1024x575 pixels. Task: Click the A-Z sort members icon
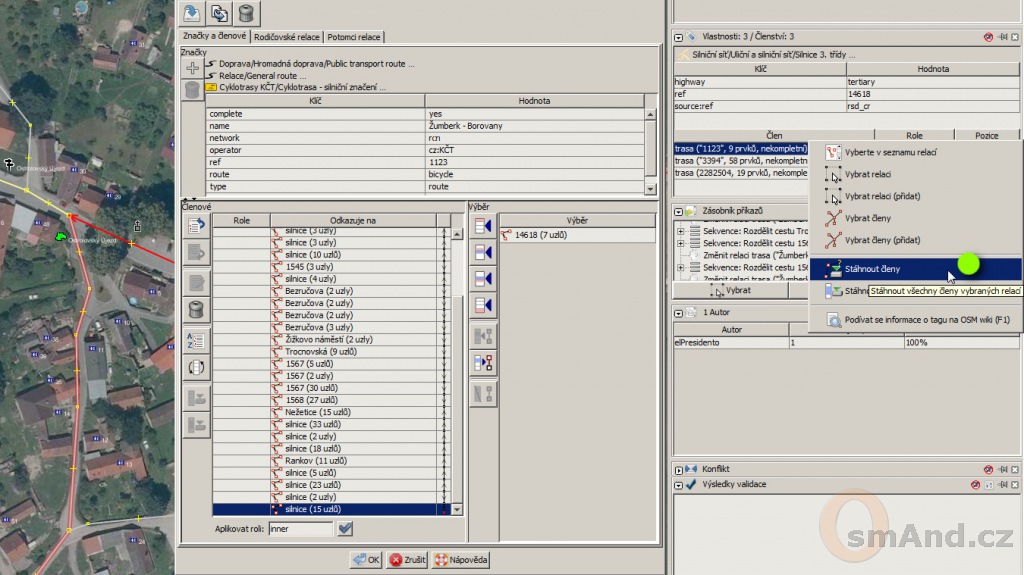tap(196, 340)
